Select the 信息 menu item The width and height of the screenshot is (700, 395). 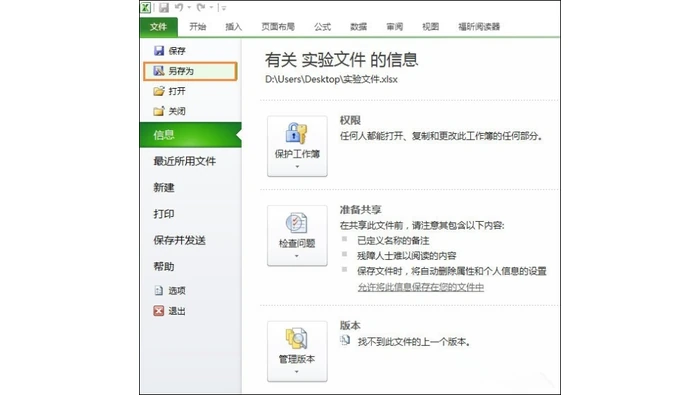click(191, 135)
